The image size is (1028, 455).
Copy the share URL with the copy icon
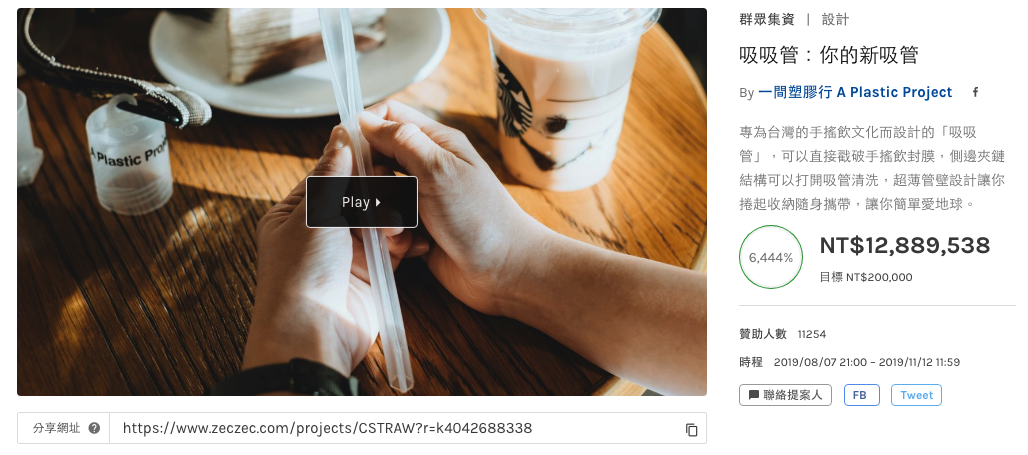(691, 429)
